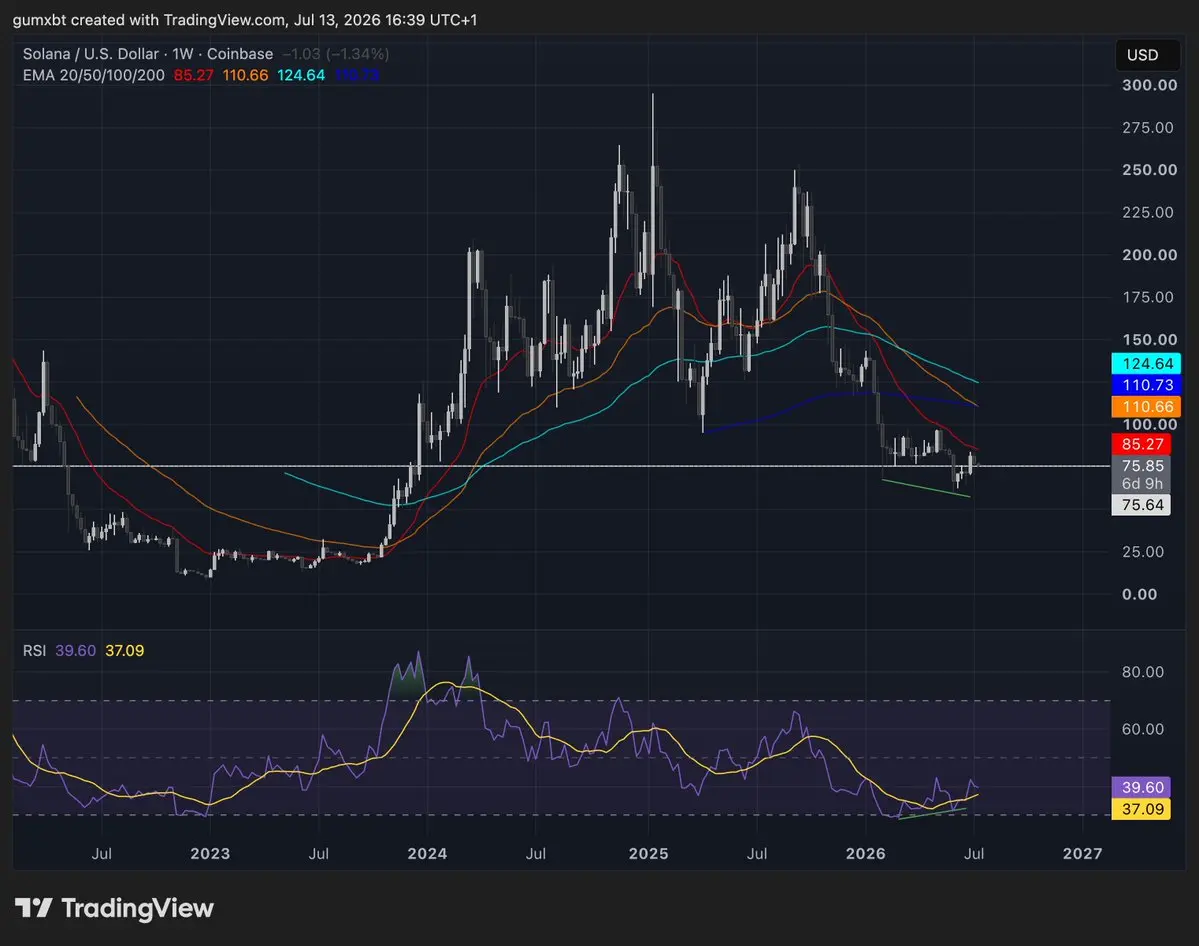The height and width of the screenshot is (946, 1199).
Task: Click the RSI indicator legend label
Action: (34, 651)
